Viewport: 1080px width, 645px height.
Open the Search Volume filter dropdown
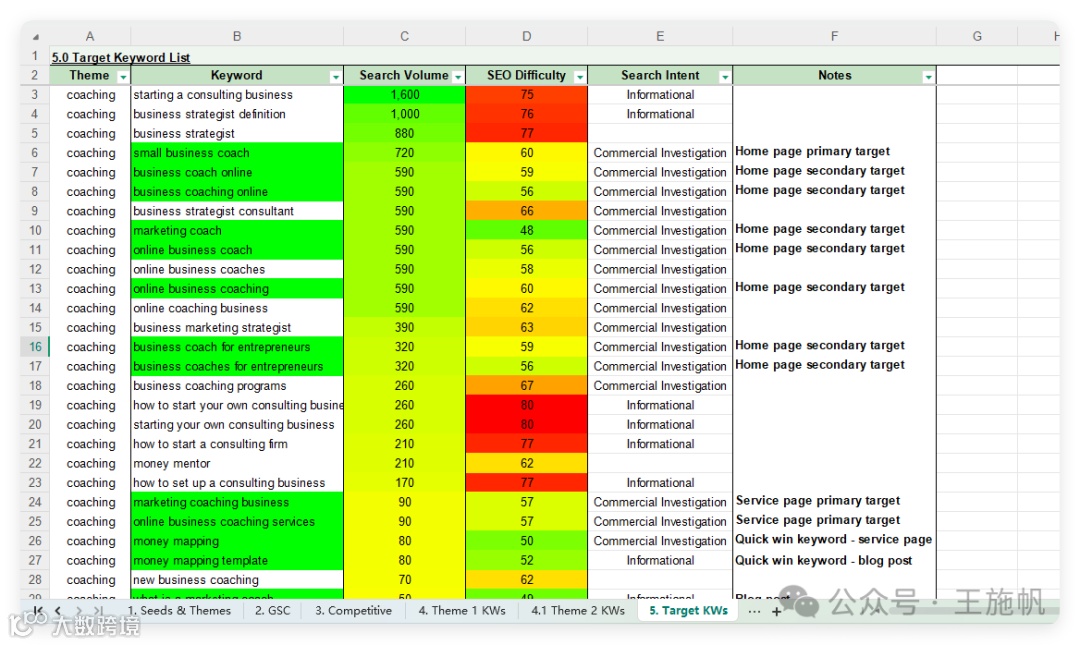(457, 77)
